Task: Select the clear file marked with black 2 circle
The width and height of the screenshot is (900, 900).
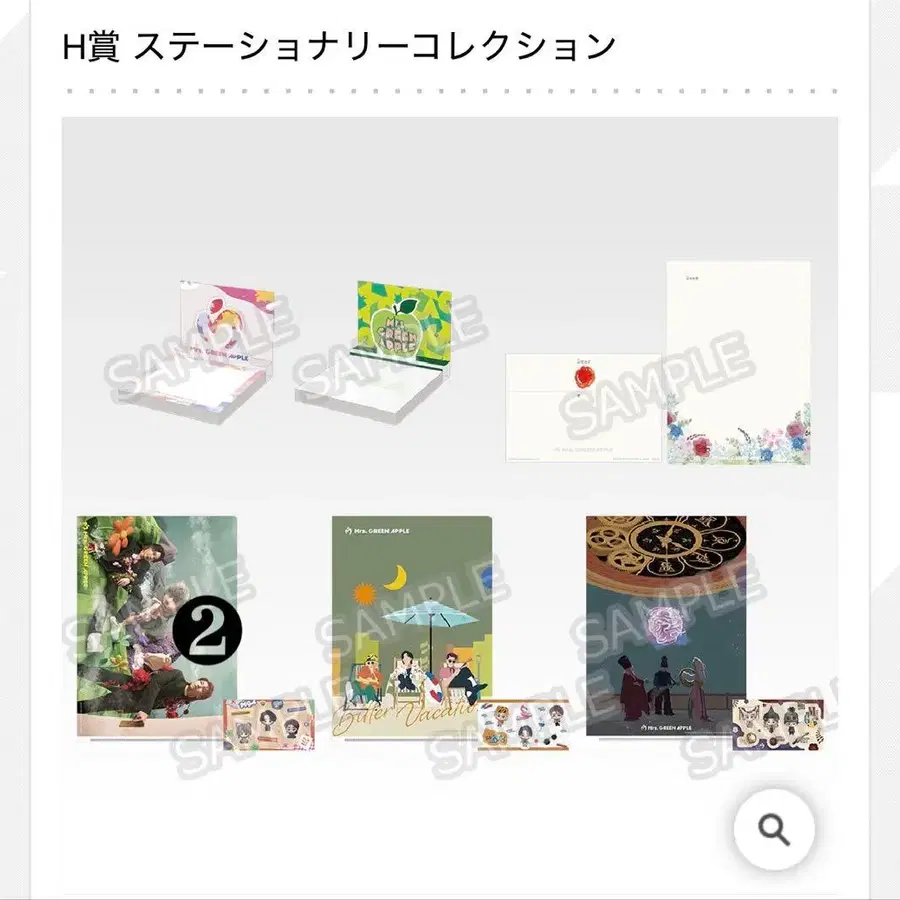Action: [x=157, y=626]
